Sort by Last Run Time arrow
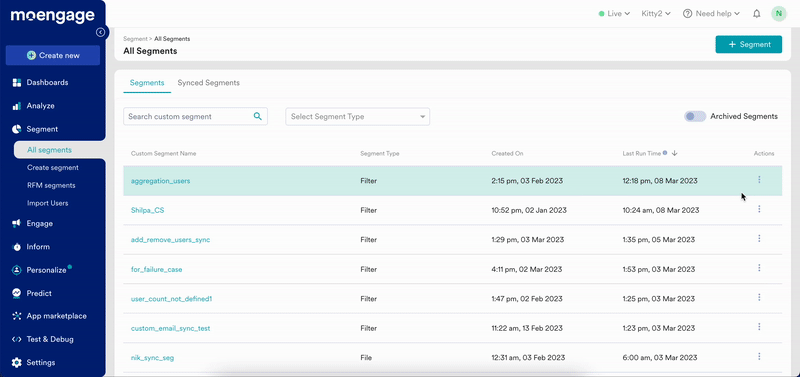Image resolution: width=800 pixels, height=377 pixels. coord(674,153)
